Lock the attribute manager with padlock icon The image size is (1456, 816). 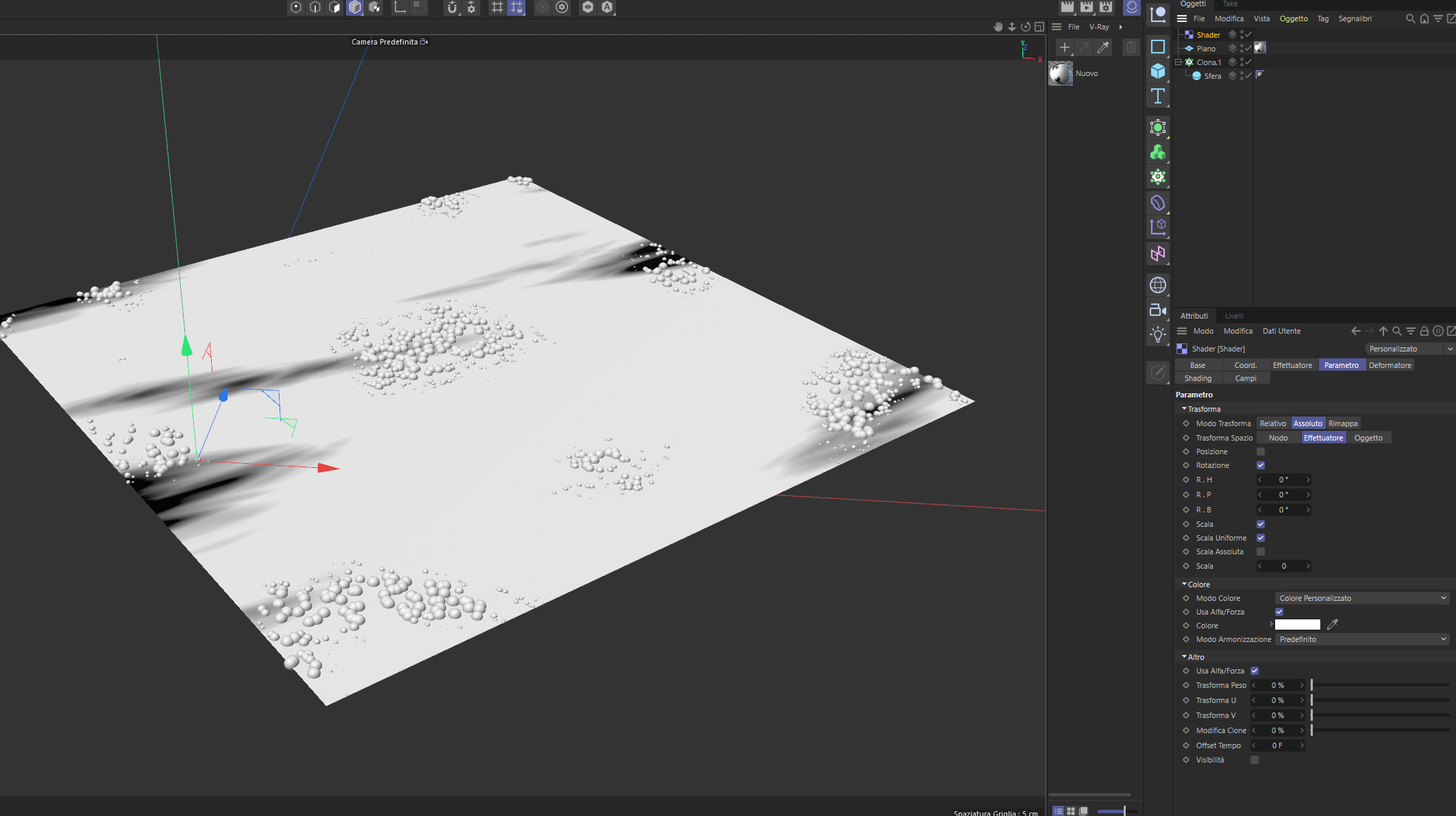tap(1424, 331)
